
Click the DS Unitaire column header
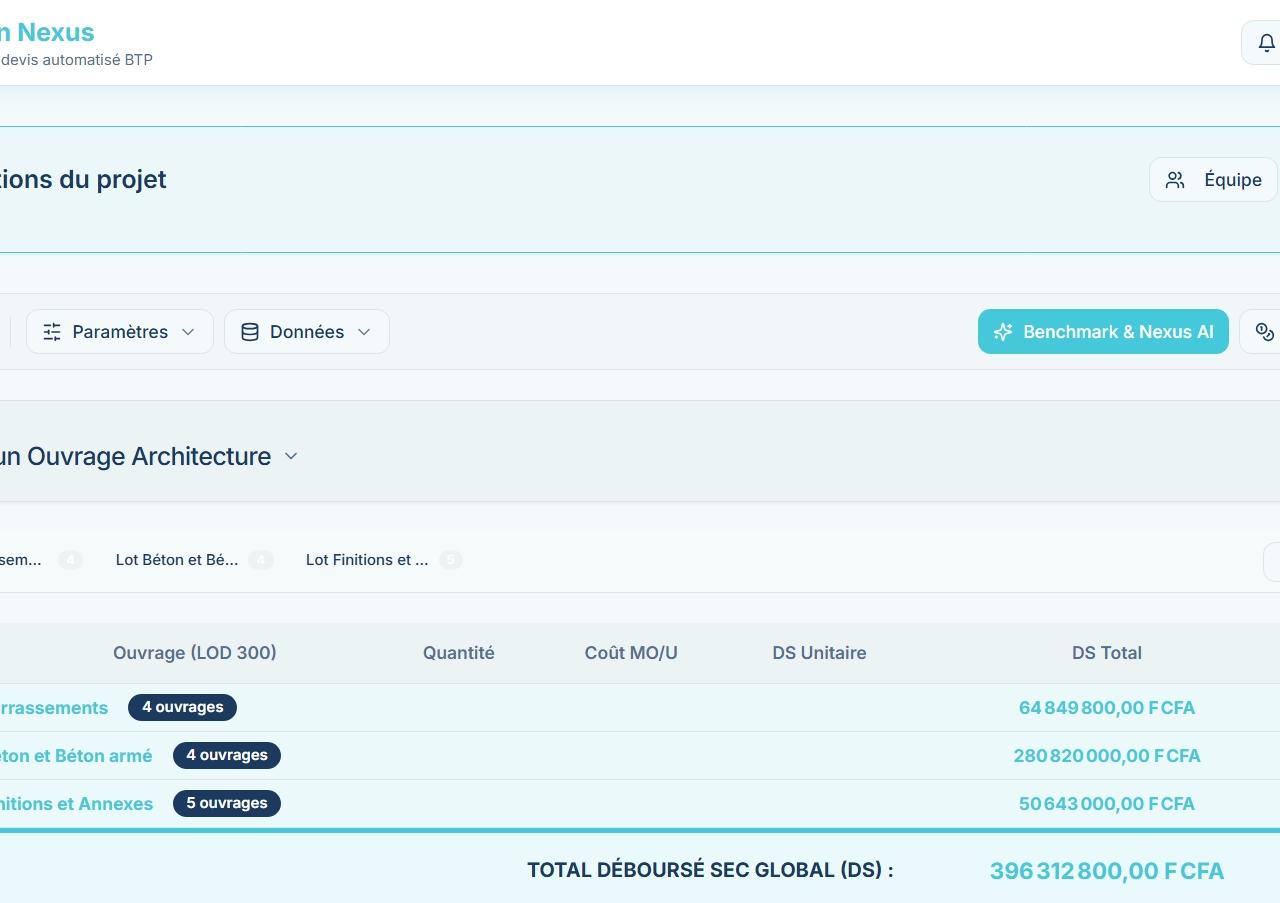click(x=819, y=653)
